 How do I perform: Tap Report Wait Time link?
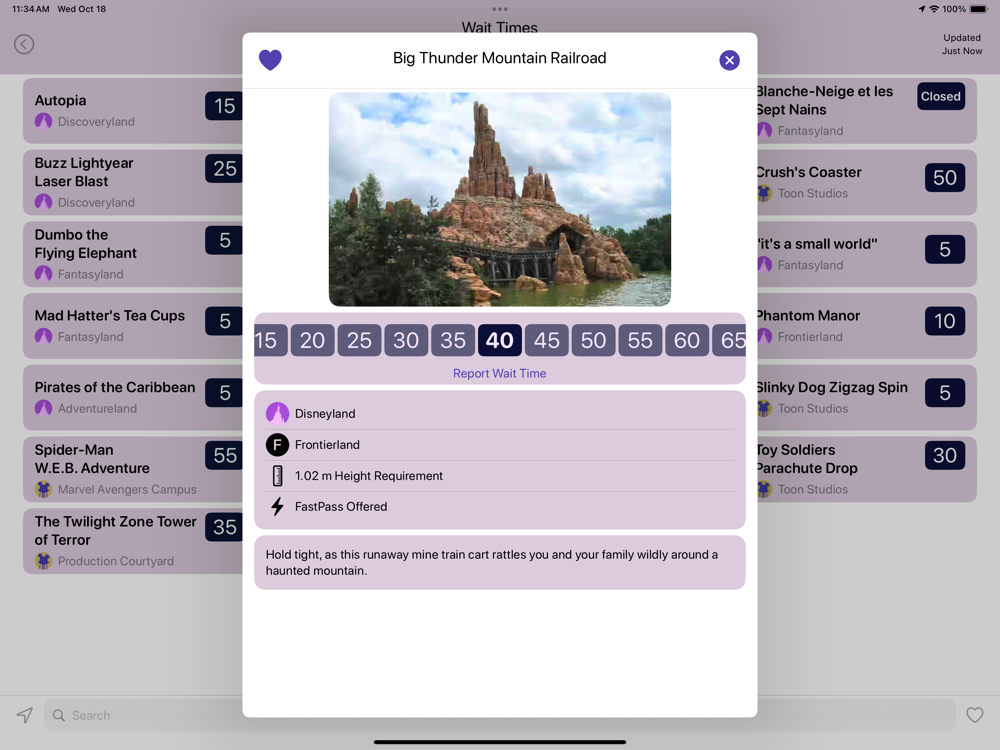pos(499,374)
